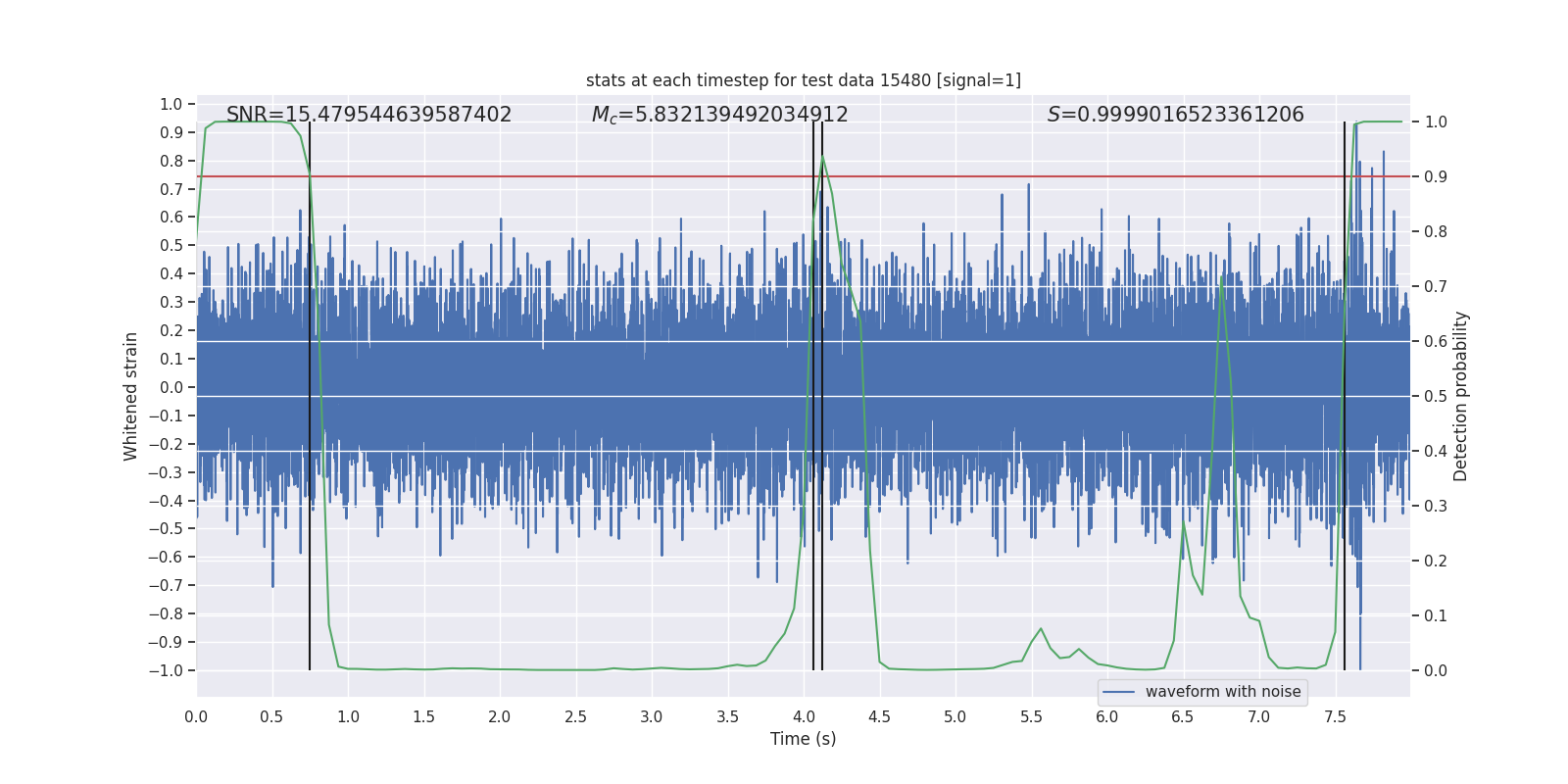The image size is (1568, 784).
Task: Click the 6.0 tick on time axis
Action: (1106, 716)
